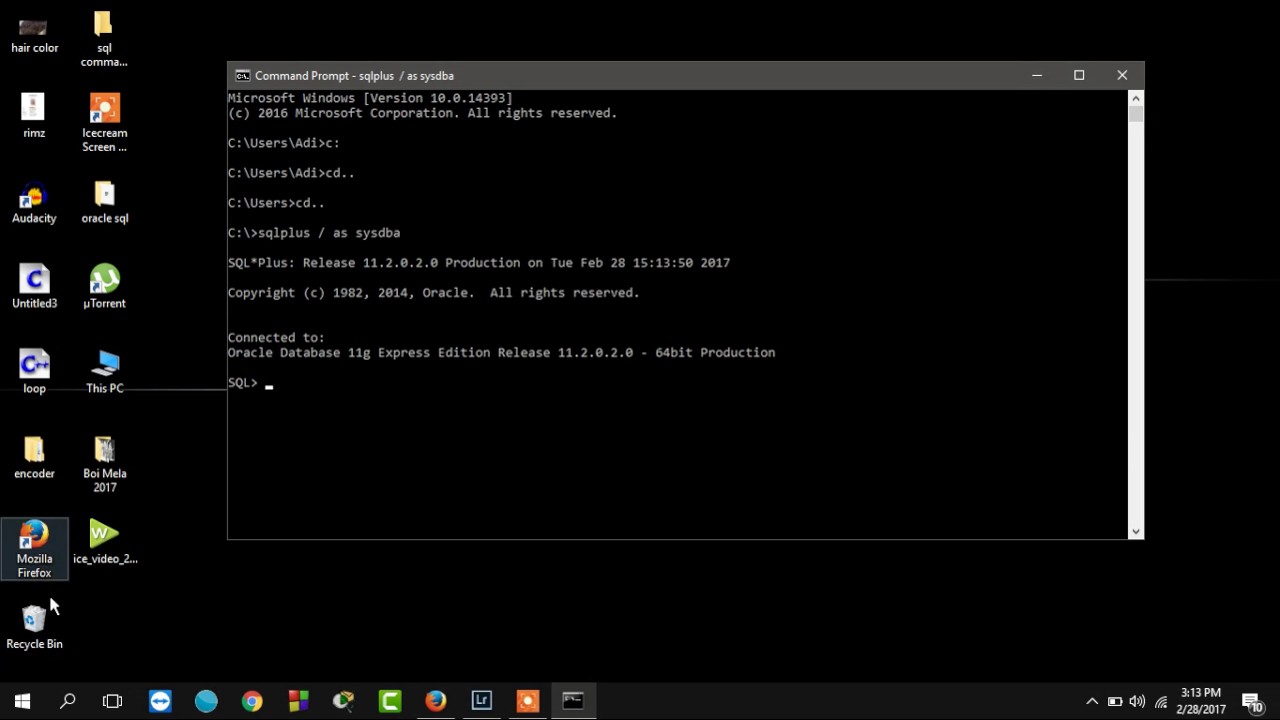Click the 'Connected to:' line
1280x720 pixels.
click(276, 338)
